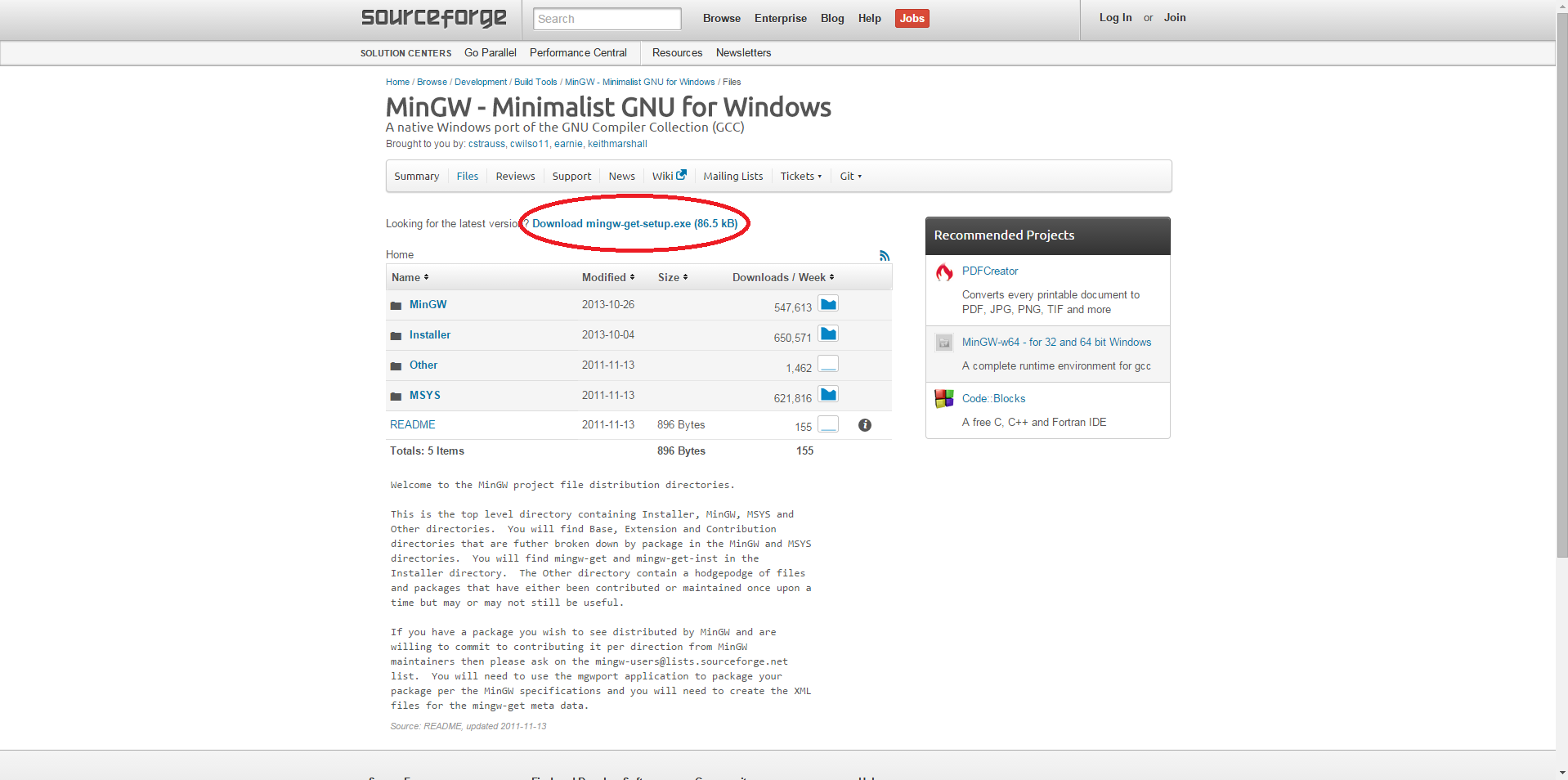The width and height of the screenshot is (1568, 780).
Task: Click the SourceForge logo
Action: (x=433, y=18)
